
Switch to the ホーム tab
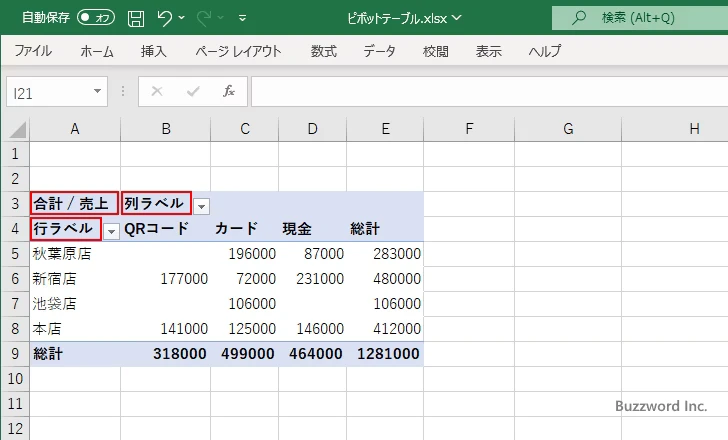tap(97, 51)
